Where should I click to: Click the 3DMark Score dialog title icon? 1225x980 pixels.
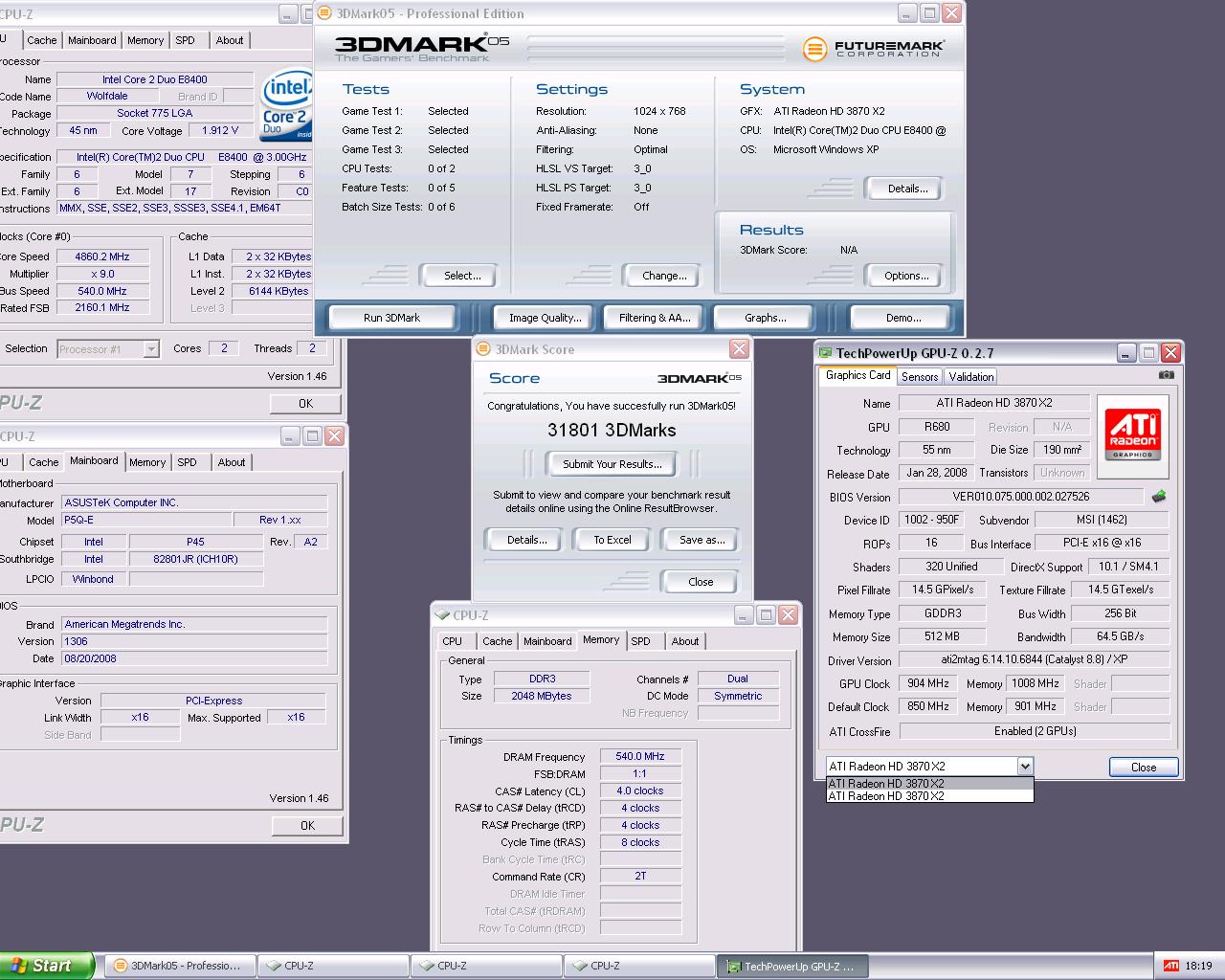pos(482,349)
